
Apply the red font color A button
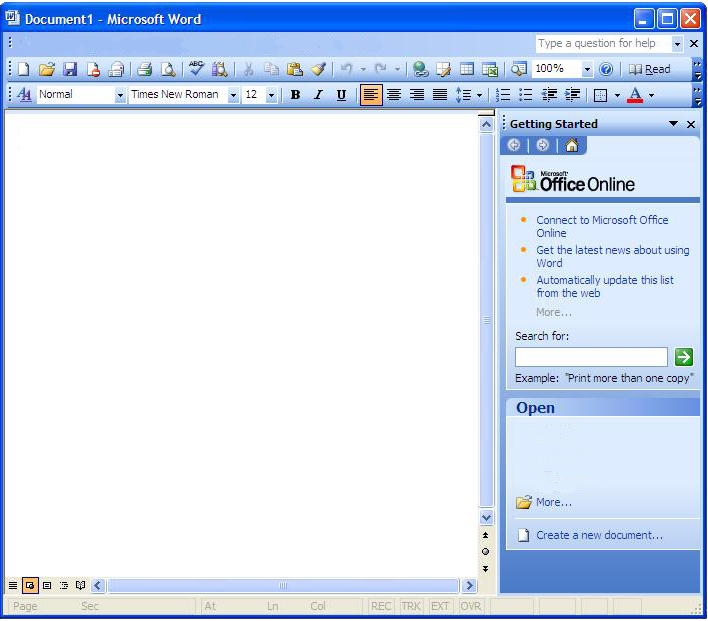click(x=635, y=95)
